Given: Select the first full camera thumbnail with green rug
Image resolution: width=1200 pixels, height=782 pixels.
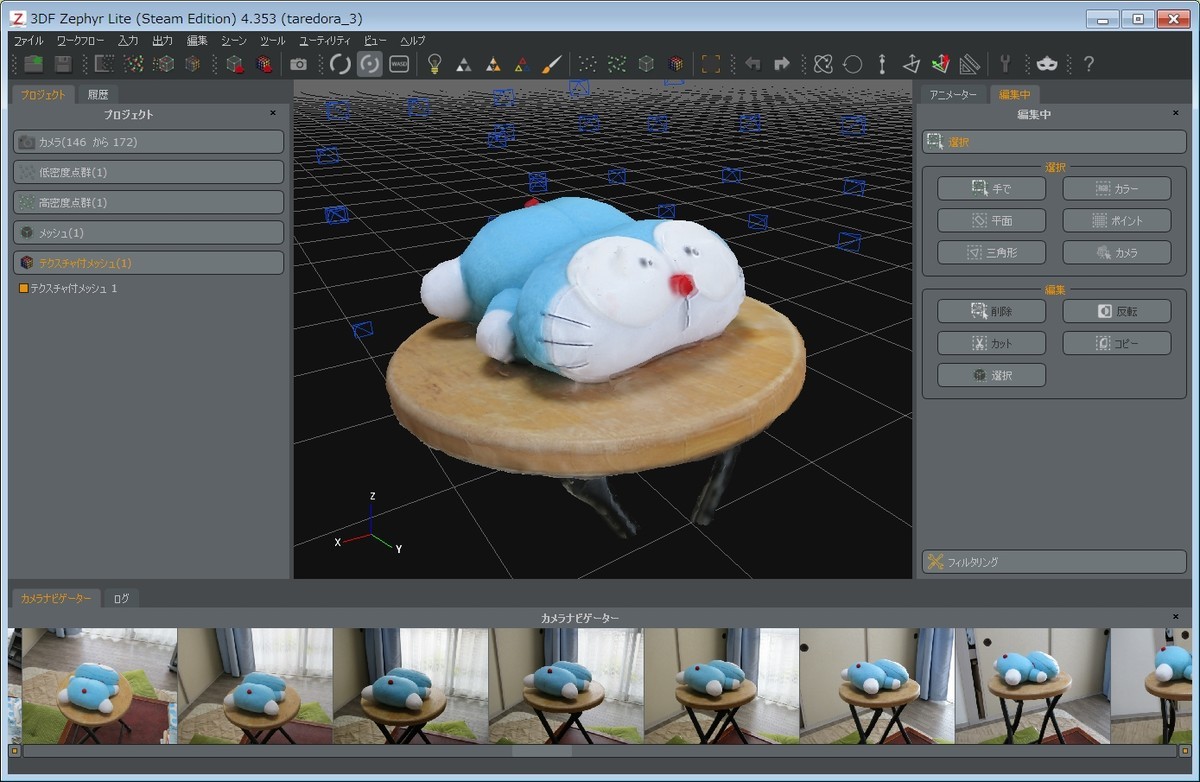Looking at the screenshot, I should click(x=100, y=686).
